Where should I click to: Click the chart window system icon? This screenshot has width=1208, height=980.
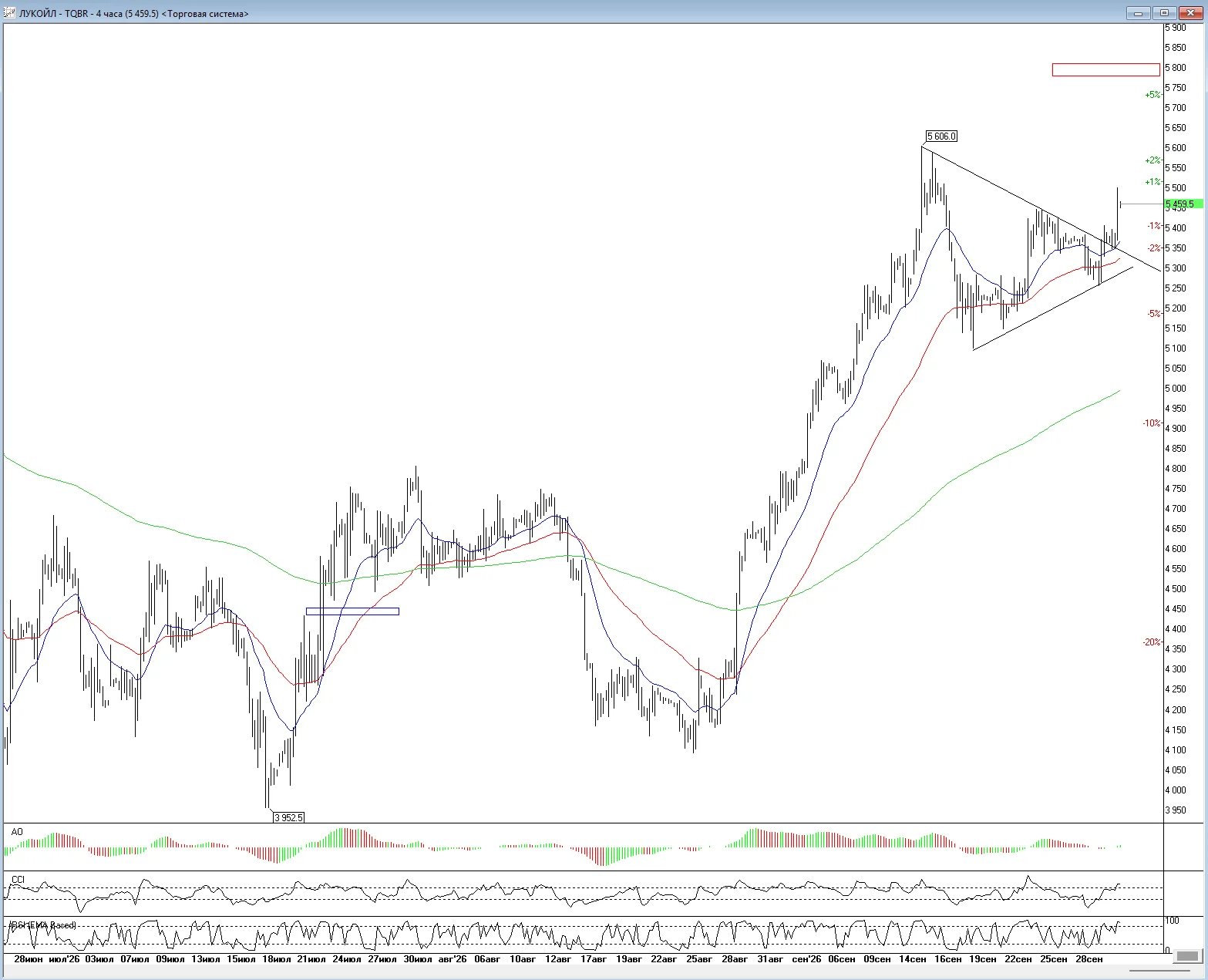9,13
